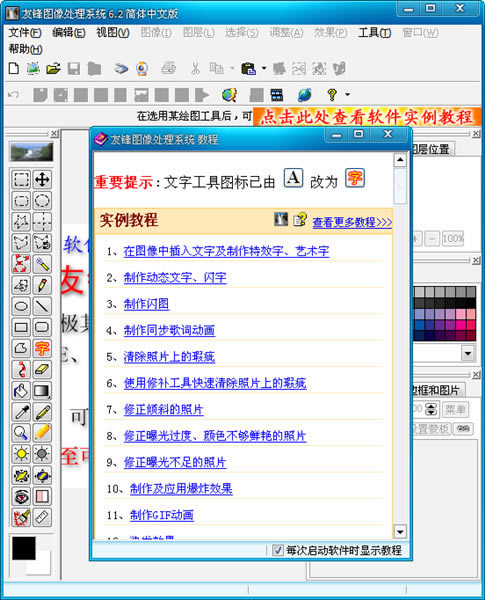The height and width of the screenshot is (600, 485).
Task: Select the eraser tool
Action: pyautogui.click(x=42, y=369)
